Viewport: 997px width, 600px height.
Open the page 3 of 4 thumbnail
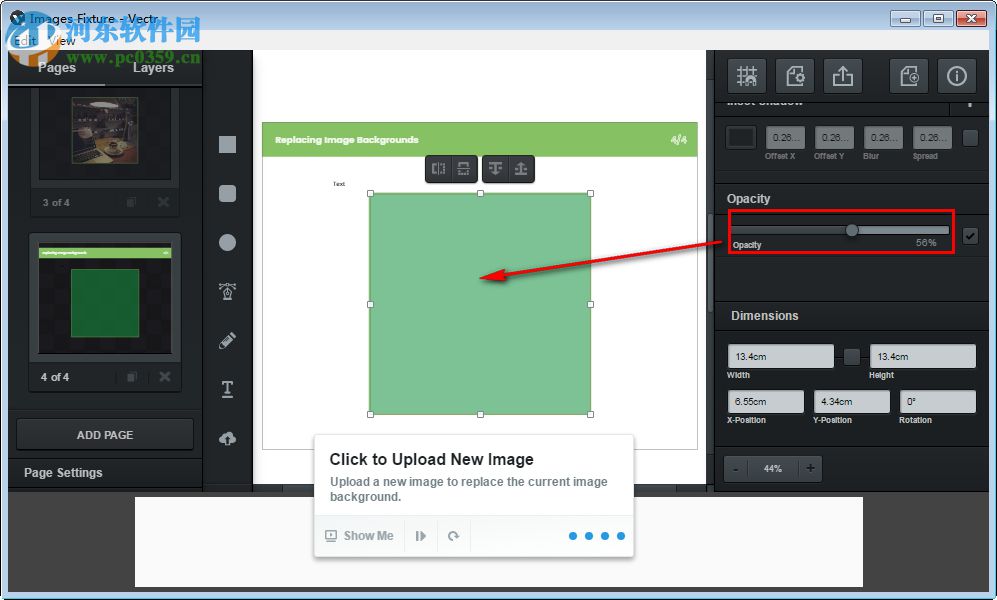[x=105, y=133]
